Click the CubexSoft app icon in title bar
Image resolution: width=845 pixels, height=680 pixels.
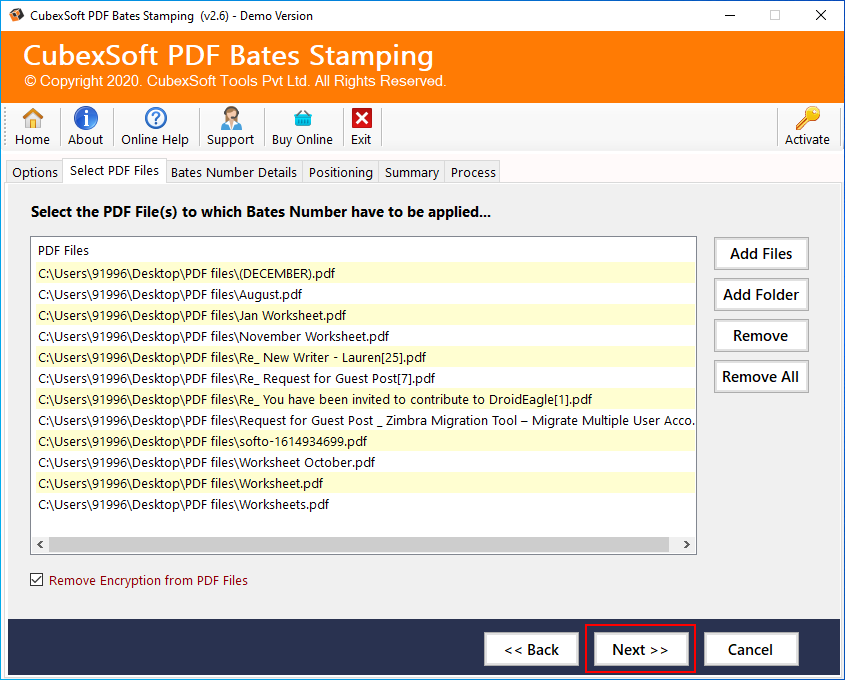point(16,15)
